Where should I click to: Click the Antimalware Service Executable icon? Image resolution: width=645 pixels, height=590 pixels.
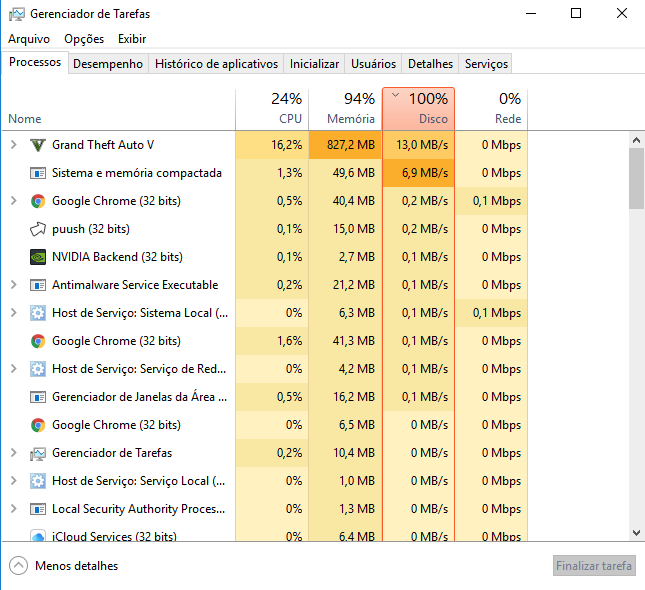pos(38,285)
